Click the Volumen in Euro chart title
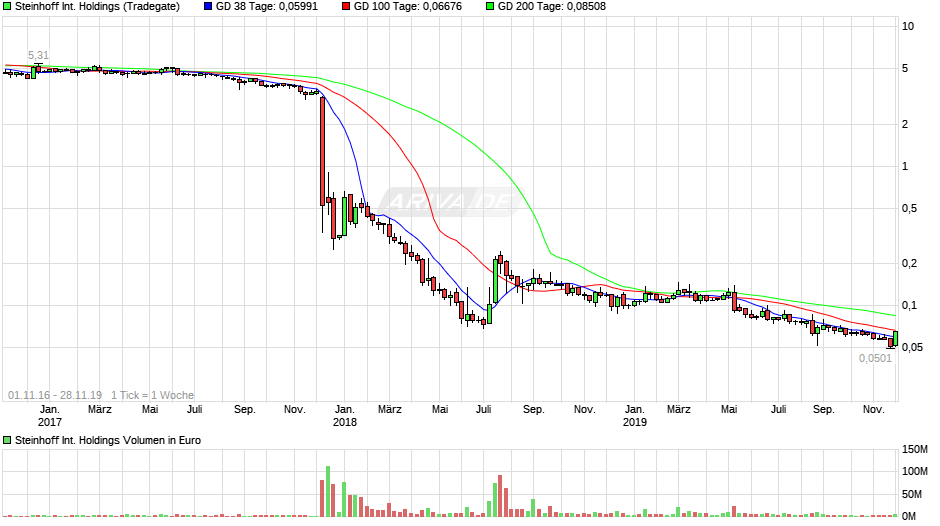Image resolution: width=940 pixels, height=526 pixels. [108, 440]
